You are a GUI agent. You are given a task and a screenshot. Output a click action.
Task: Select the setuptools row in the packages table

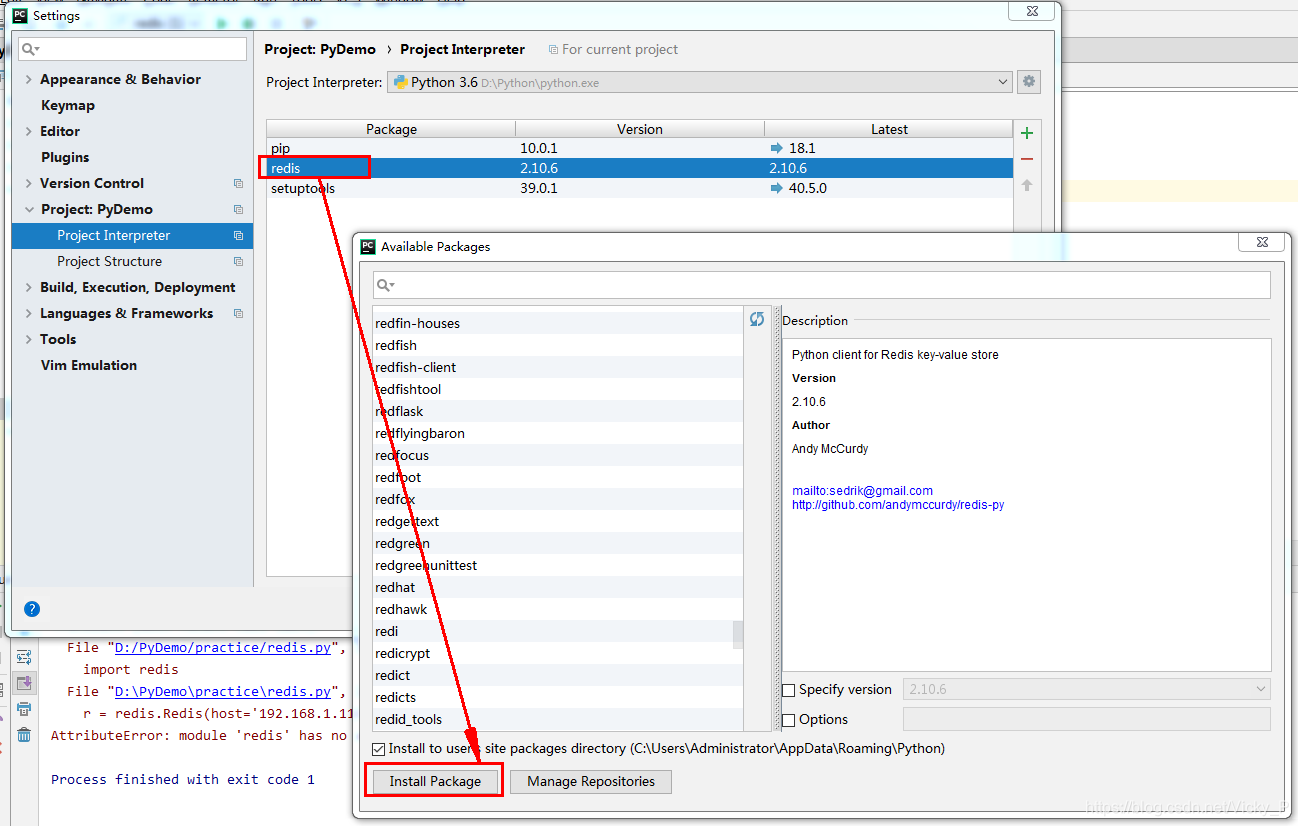(x=640, y=188)
